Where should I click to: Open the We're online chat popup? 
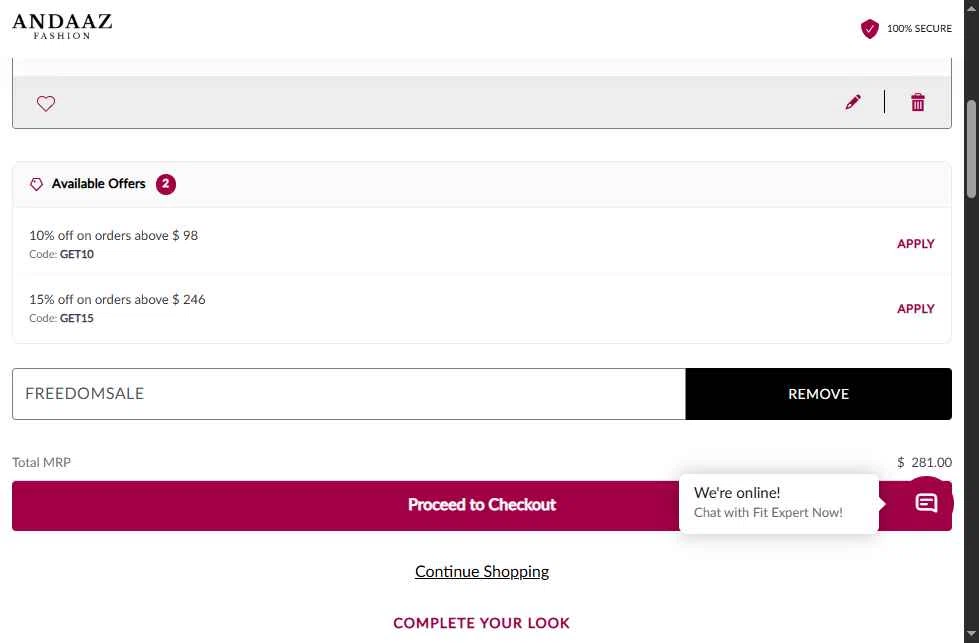point(779,503)
